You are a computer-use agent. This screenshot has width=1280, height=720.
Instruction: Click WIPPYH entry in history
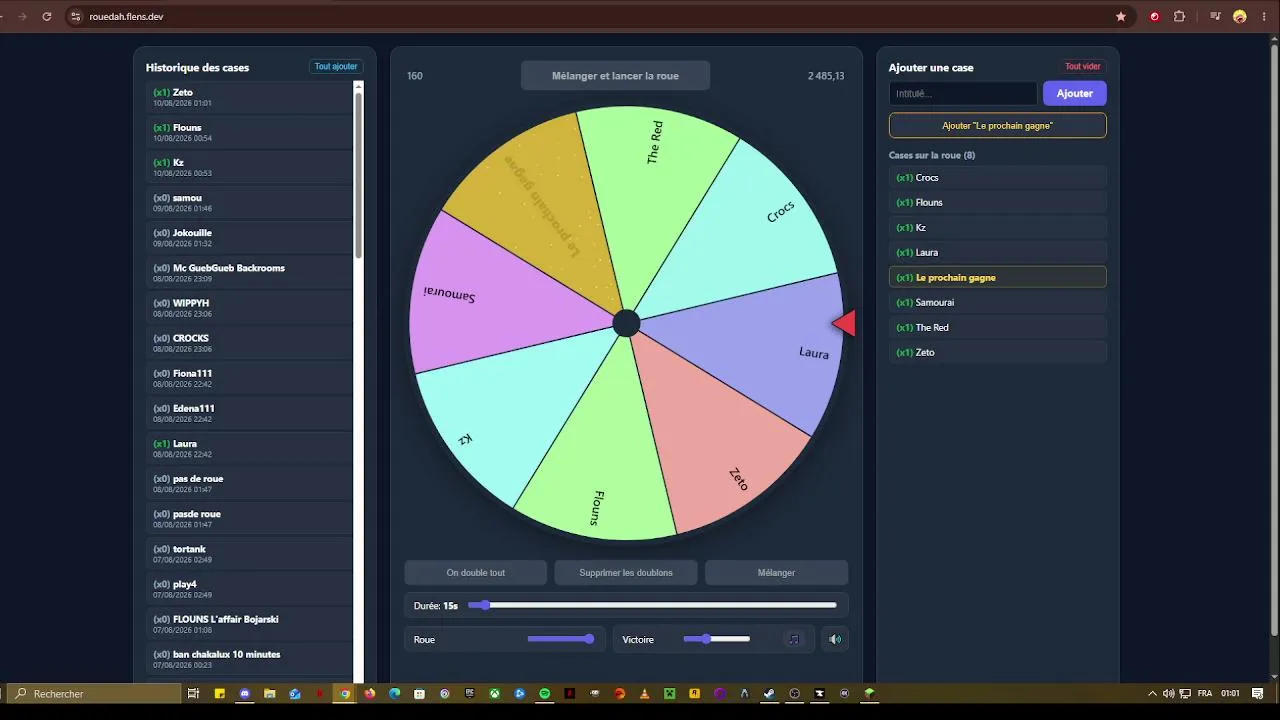[x=249, y=307]
